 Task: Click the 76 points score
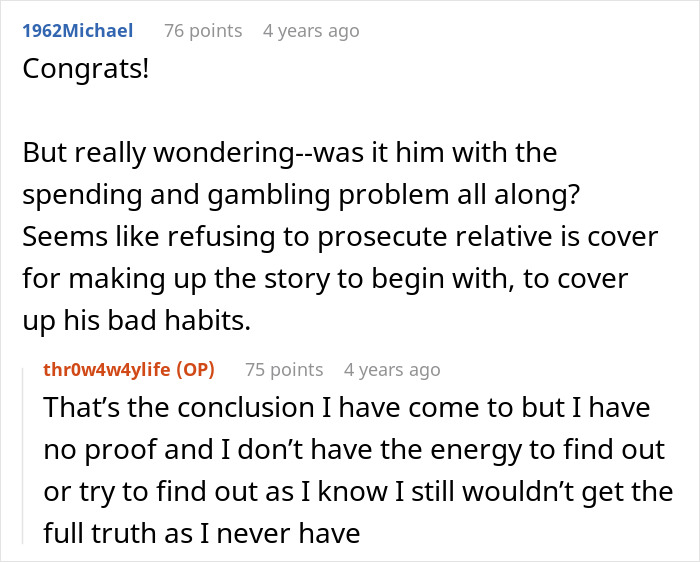(x=203, y=31)
